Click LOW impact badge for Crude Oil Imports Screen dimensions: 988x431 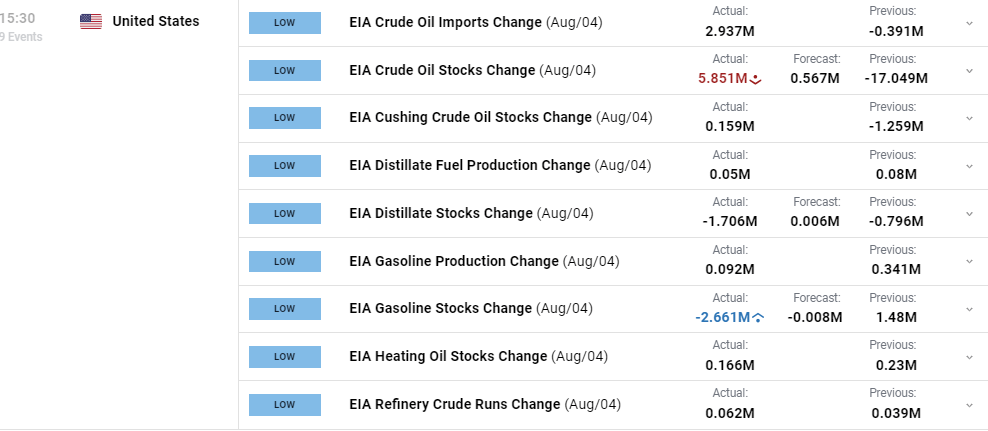285,23
